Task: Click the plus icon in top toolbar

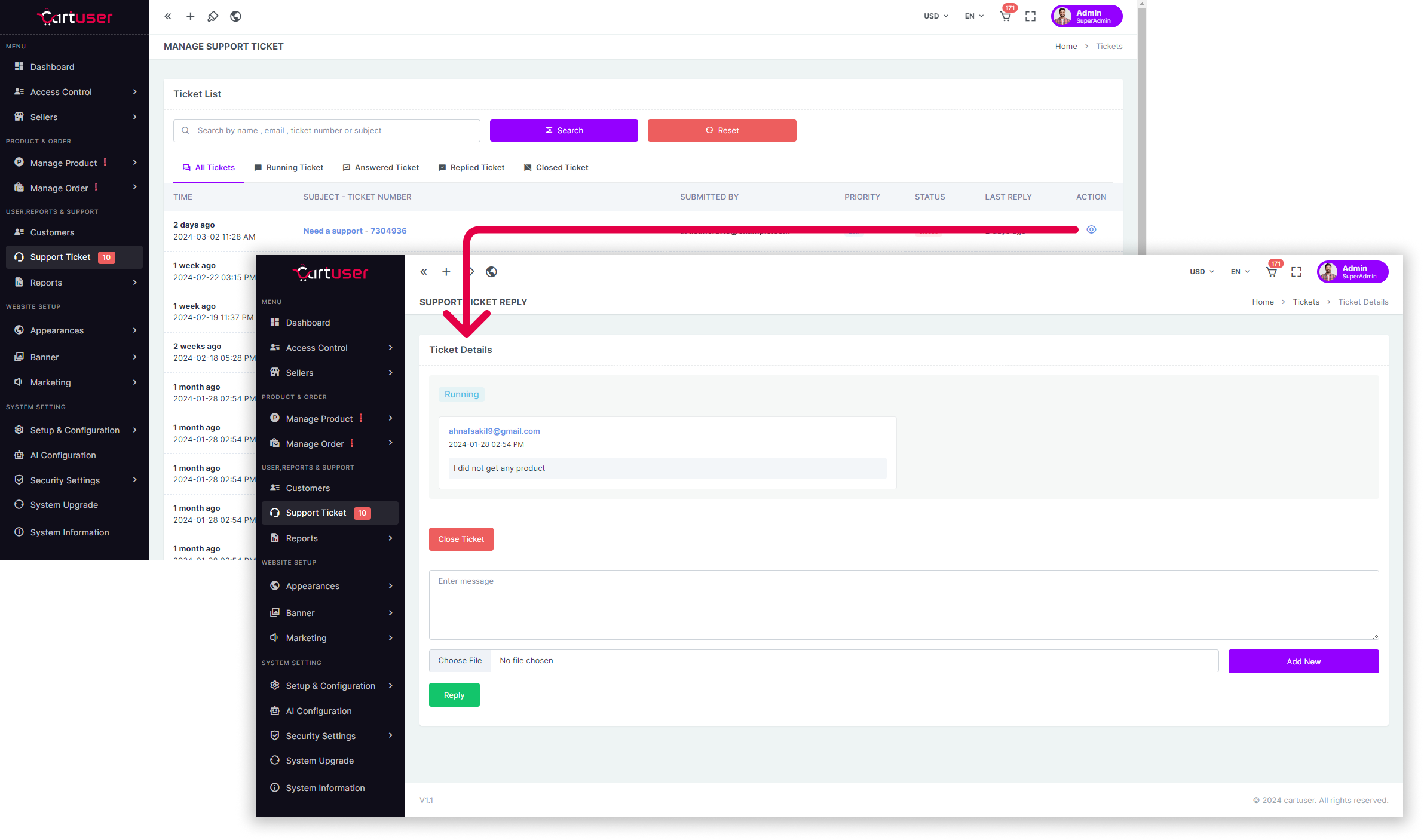Action: (x=190, y=16)
